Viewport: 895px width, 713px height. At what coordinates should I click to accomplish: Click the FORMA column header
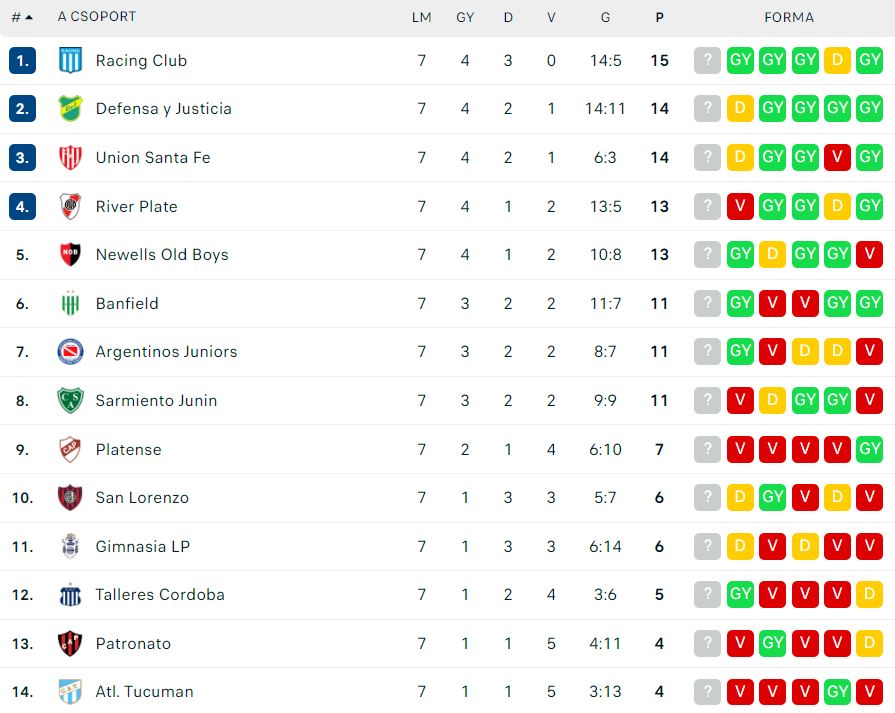pos(789,18)
